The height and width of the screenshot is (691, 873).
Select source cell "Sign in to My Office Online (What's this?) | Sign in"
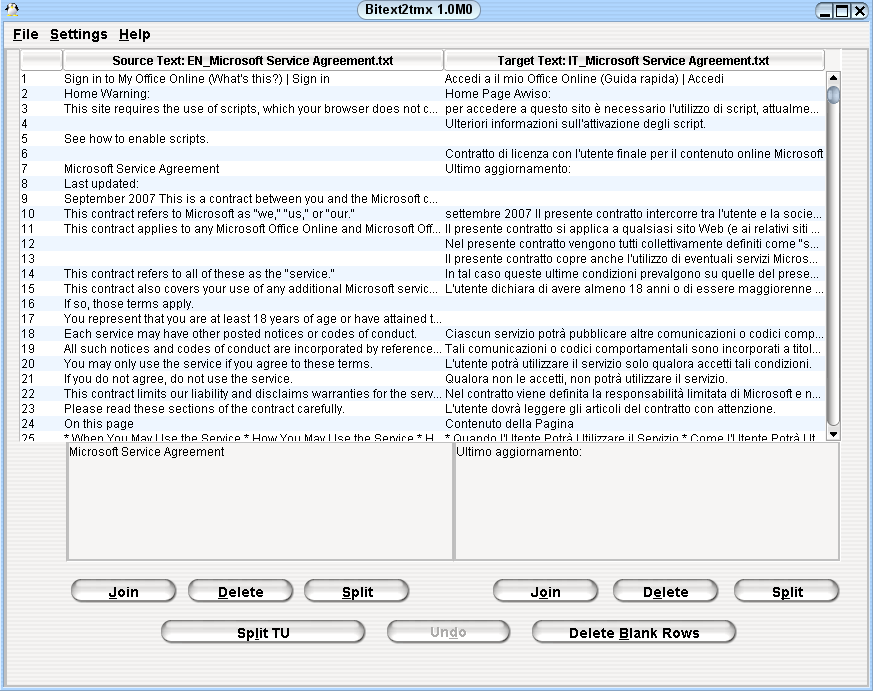(253, 79)
